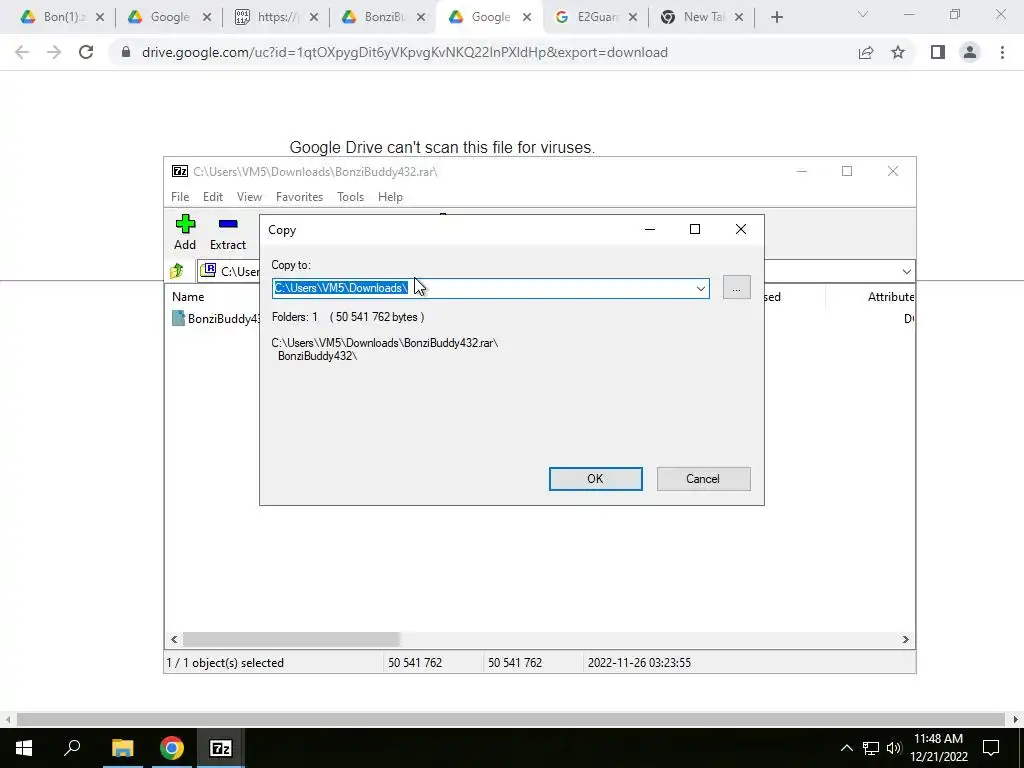Screen dimensions: 1024x768
Task: Open Chrome tab search chevron
Action: click(863, 14)
